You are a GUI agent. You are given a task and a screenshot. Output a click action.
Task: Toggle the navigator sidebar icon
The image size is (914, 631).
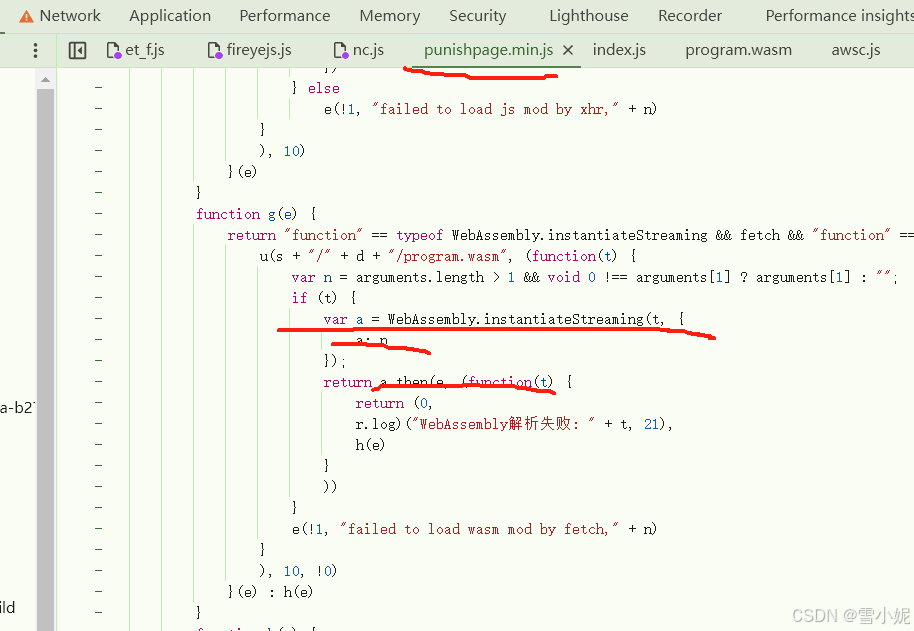pyautogui.click(x=77, y=51)
